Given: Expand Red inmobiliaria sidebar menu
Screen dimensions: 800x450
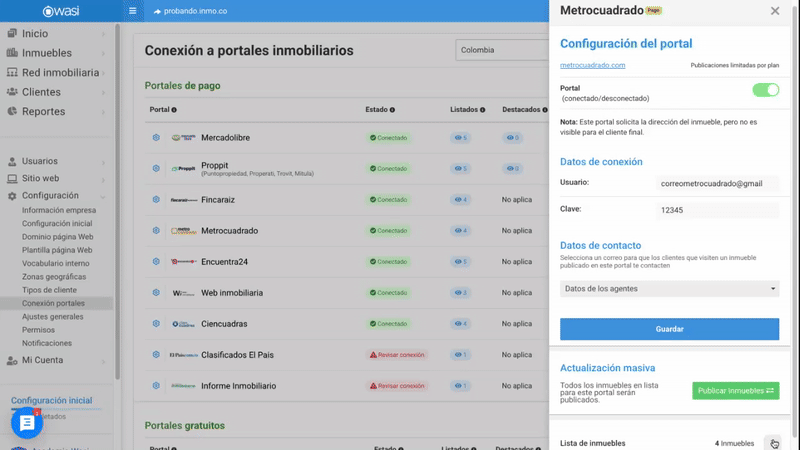Looking at the screenshot, I should pyautogui.click(x=56, y=72).
